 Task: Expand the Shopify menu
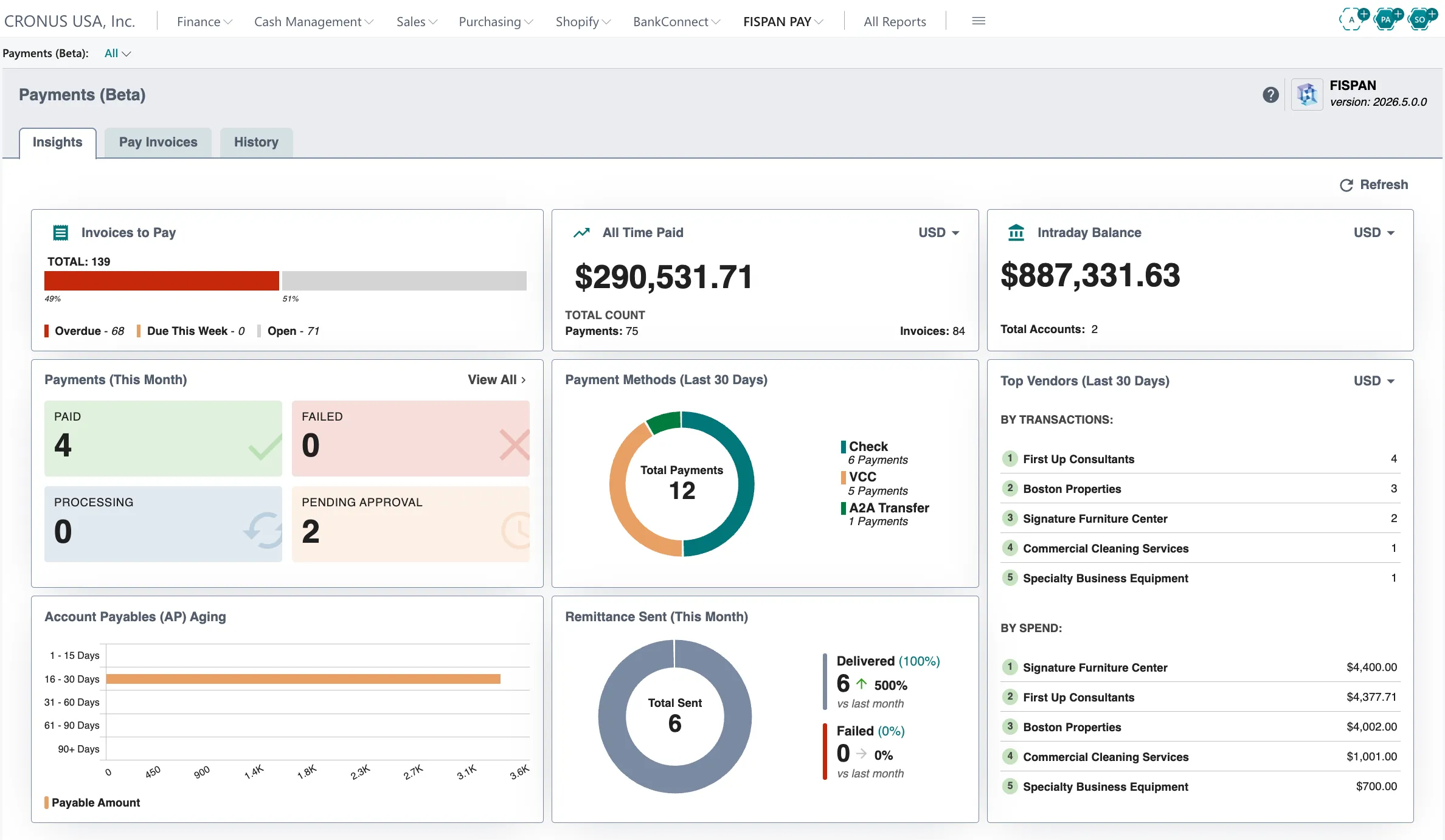583,22
